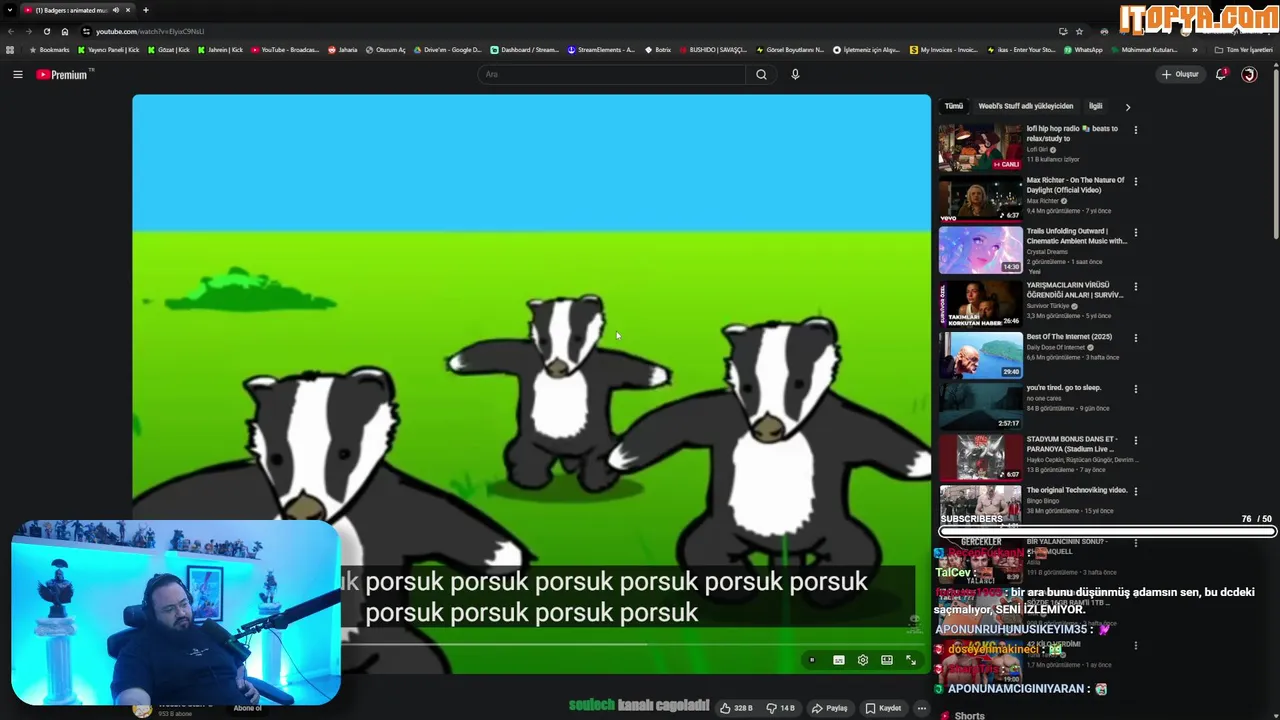Open options for Best Of The Internet
1280x720 pixels.
point(1135,338)
